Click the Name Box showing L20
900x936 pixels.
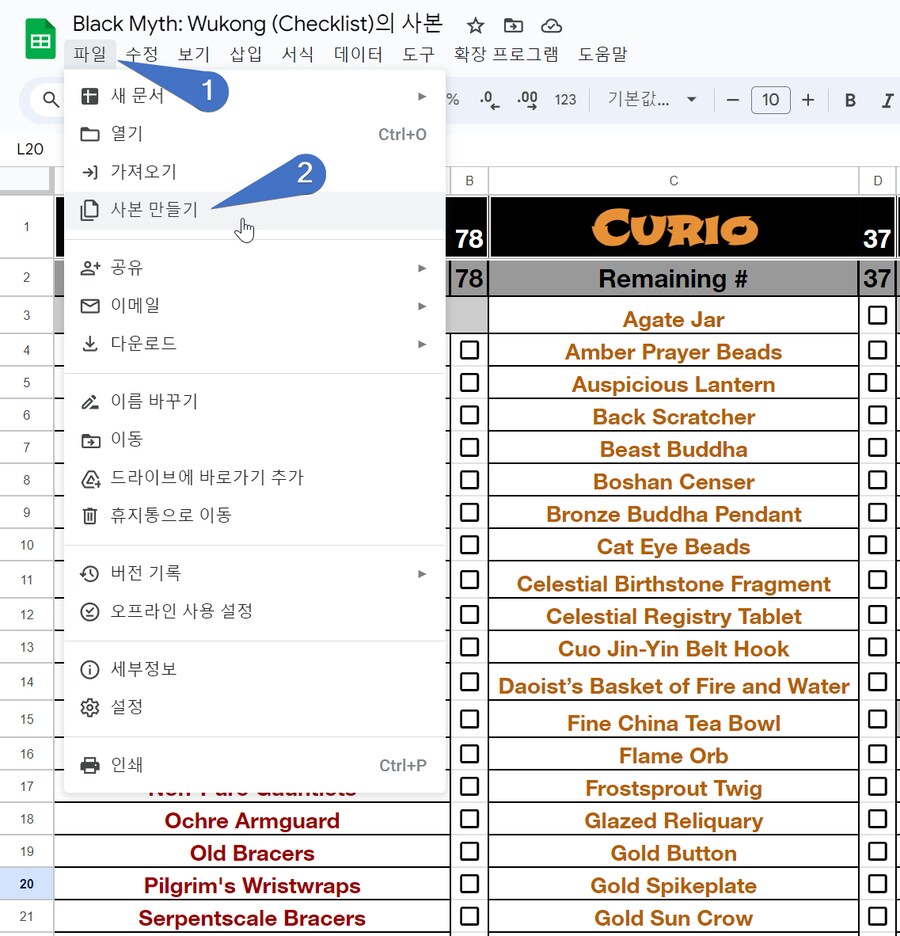[x=30, y=148]
